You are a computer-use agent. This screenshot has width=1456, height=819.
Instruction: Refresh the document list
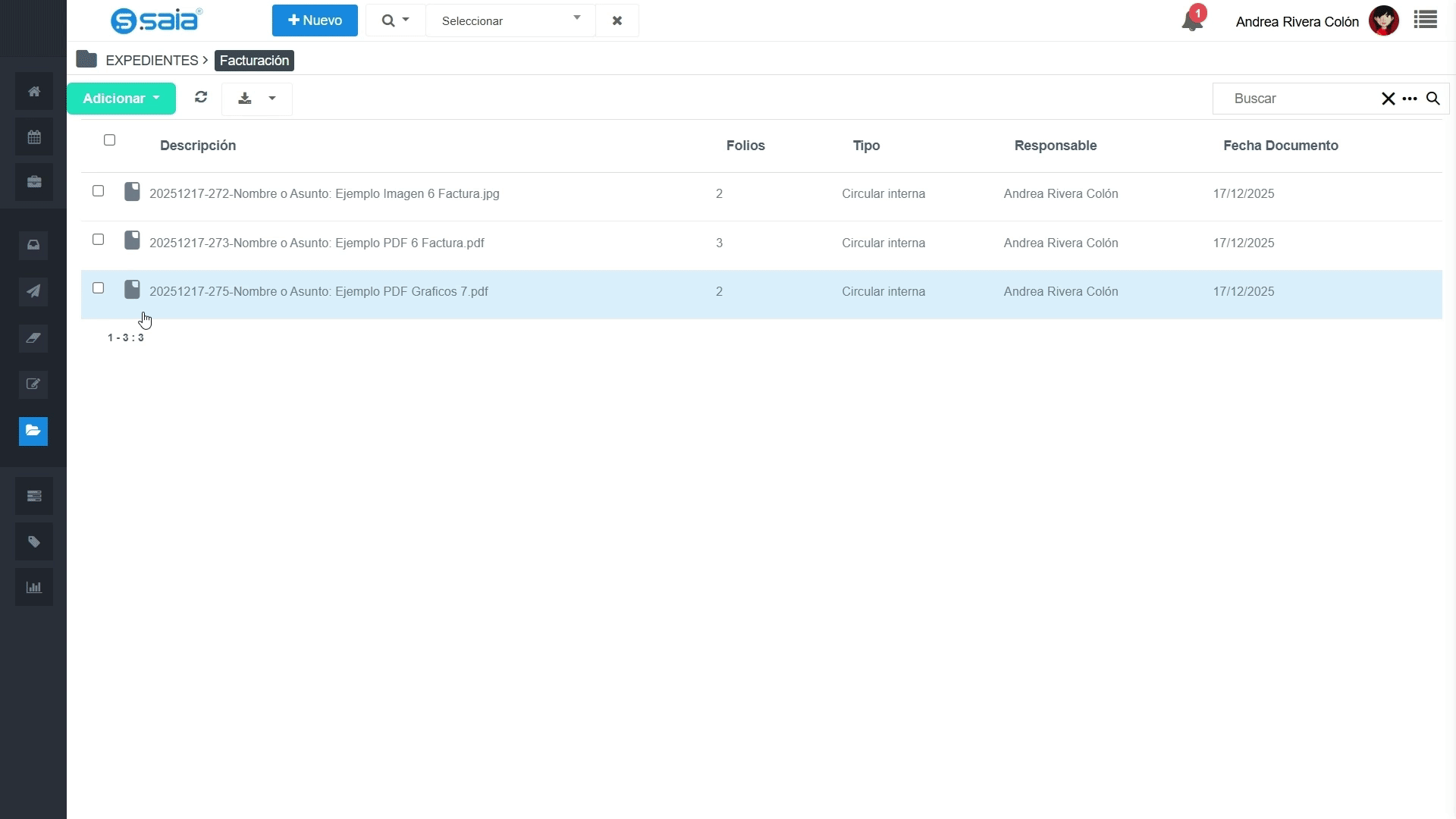coord(201,97)
